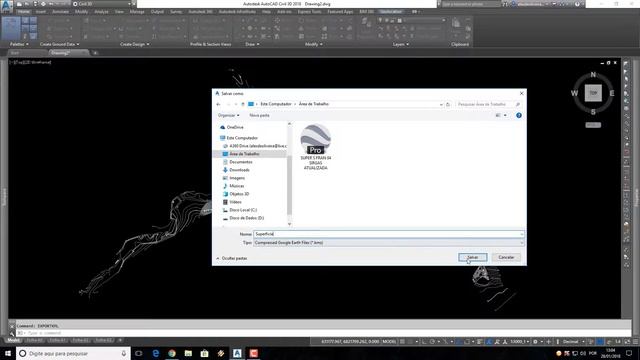Open the Annotate ribbon tab
The width and height of the screenshot is (640, 360).
point(60,12)
